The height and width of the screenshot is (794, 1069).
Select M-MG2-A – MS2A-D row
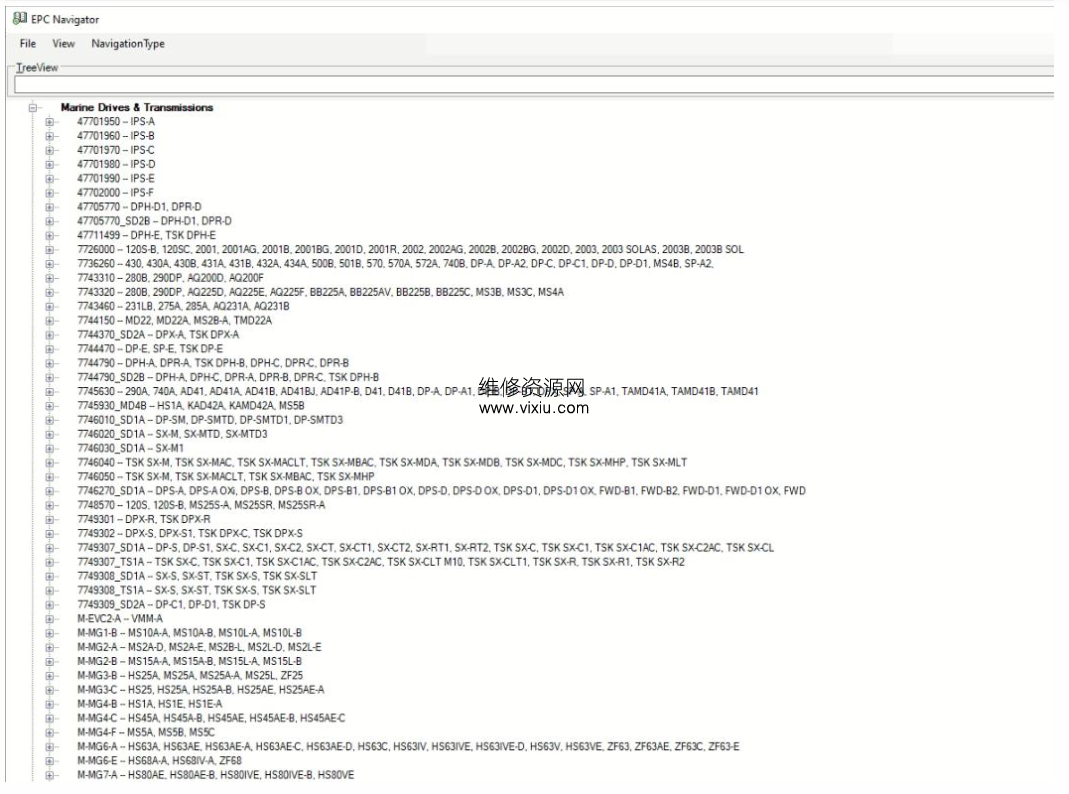[x=199, y=647]
